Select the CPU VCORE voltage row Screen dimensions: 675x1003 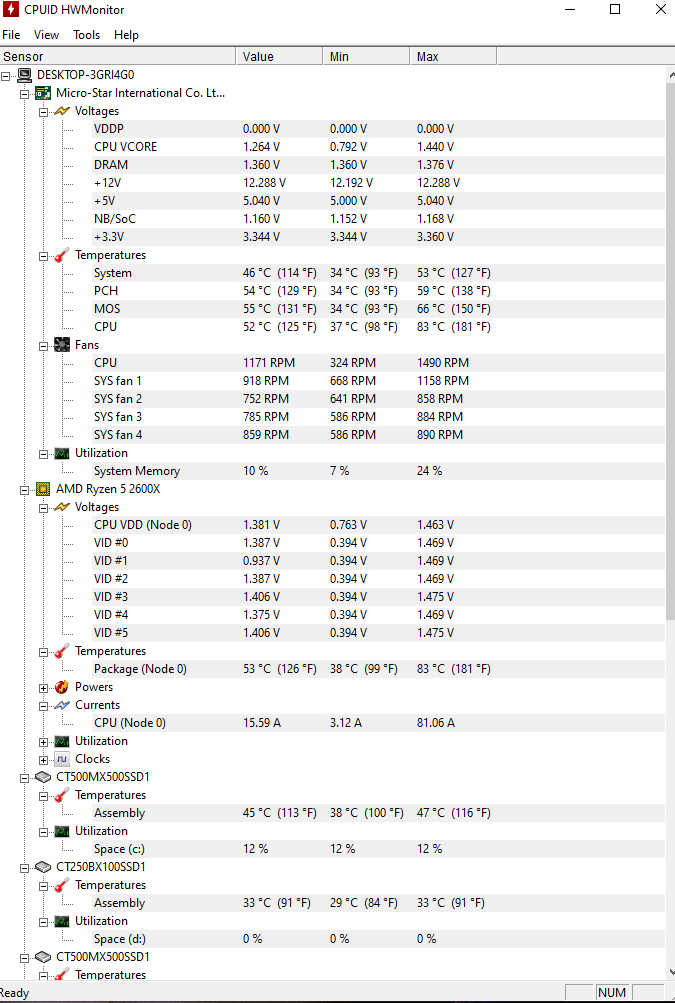point(125,147)
